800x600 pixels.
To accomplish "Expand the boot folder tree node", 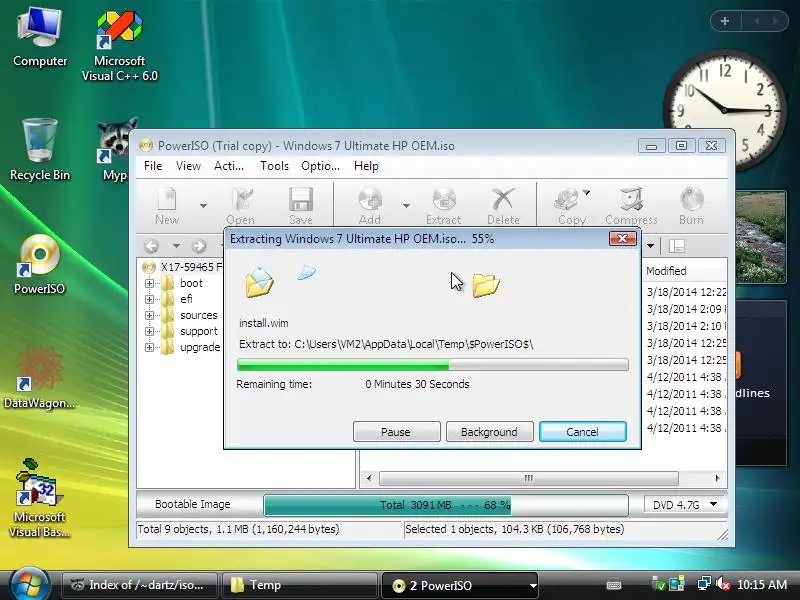I will tap(149, 283).
